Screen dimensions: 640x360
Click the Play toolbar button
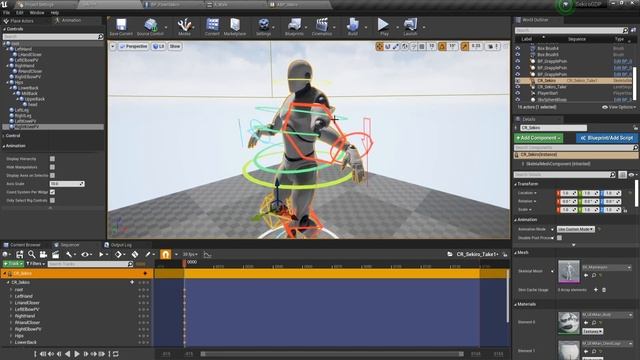coord(383,24)
